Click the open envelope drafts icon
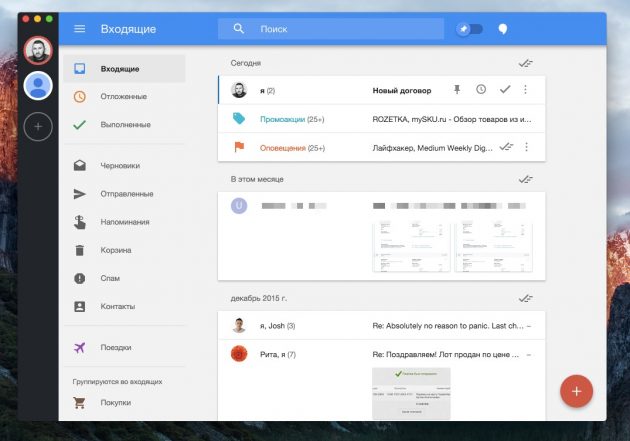This screenshot has width=630, height=441. (80, 165)
